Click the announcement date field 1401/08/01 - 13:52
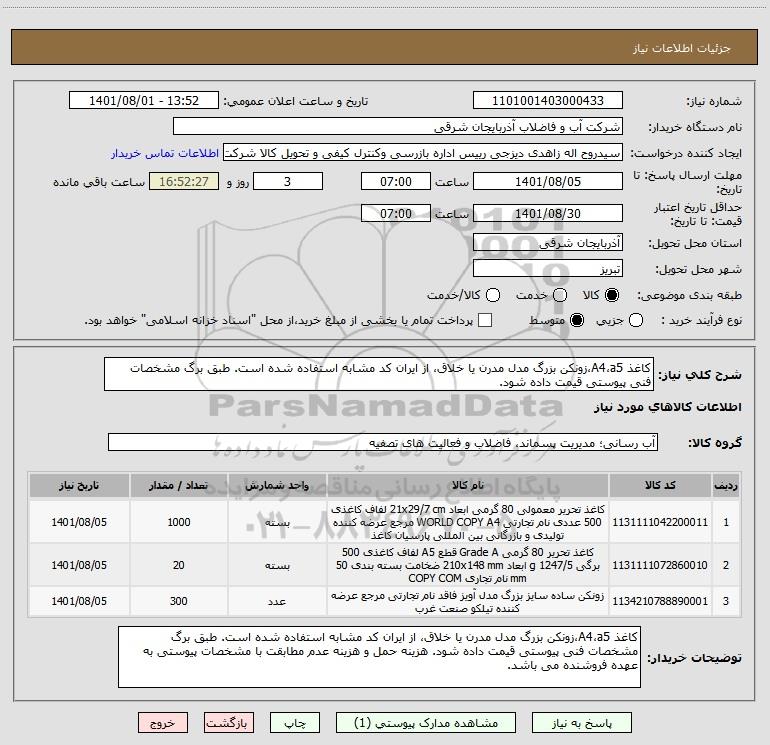The height and width of the screenshot is (745, 770). [144, 101]
